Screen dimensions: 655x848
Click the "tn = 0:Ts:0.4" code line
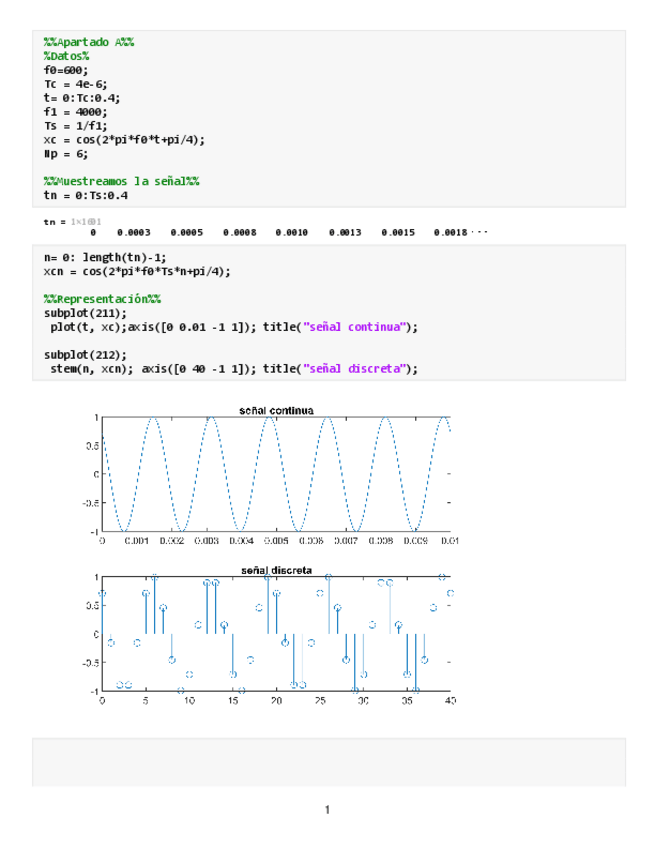[86, 196]
